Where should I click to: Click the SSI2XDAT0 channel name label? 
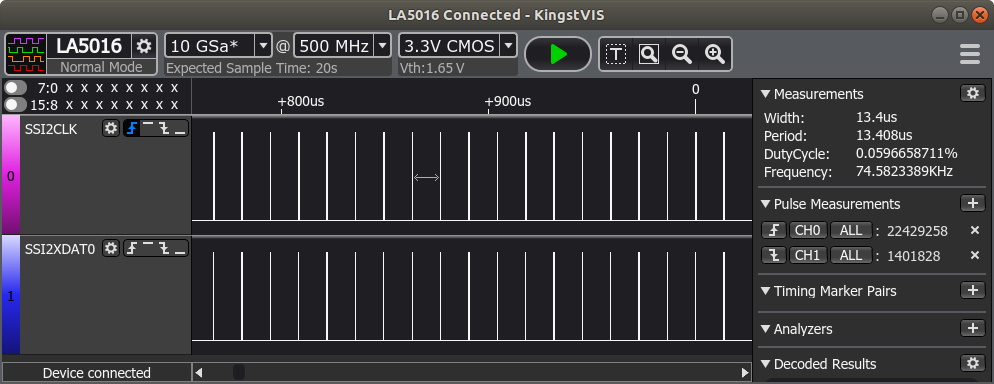[x=60, y=249]
